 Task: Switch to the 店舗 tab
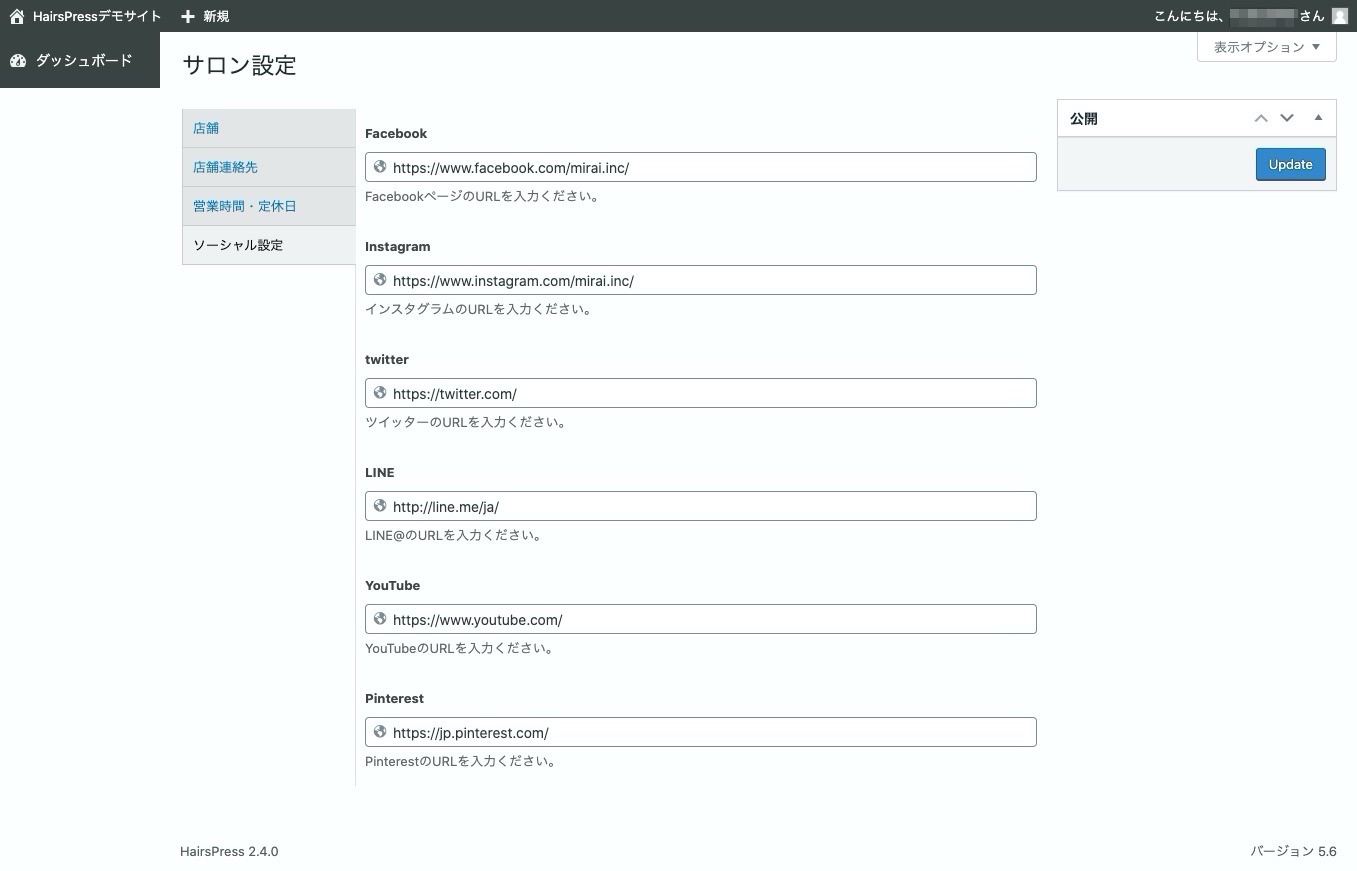(206, 128)
